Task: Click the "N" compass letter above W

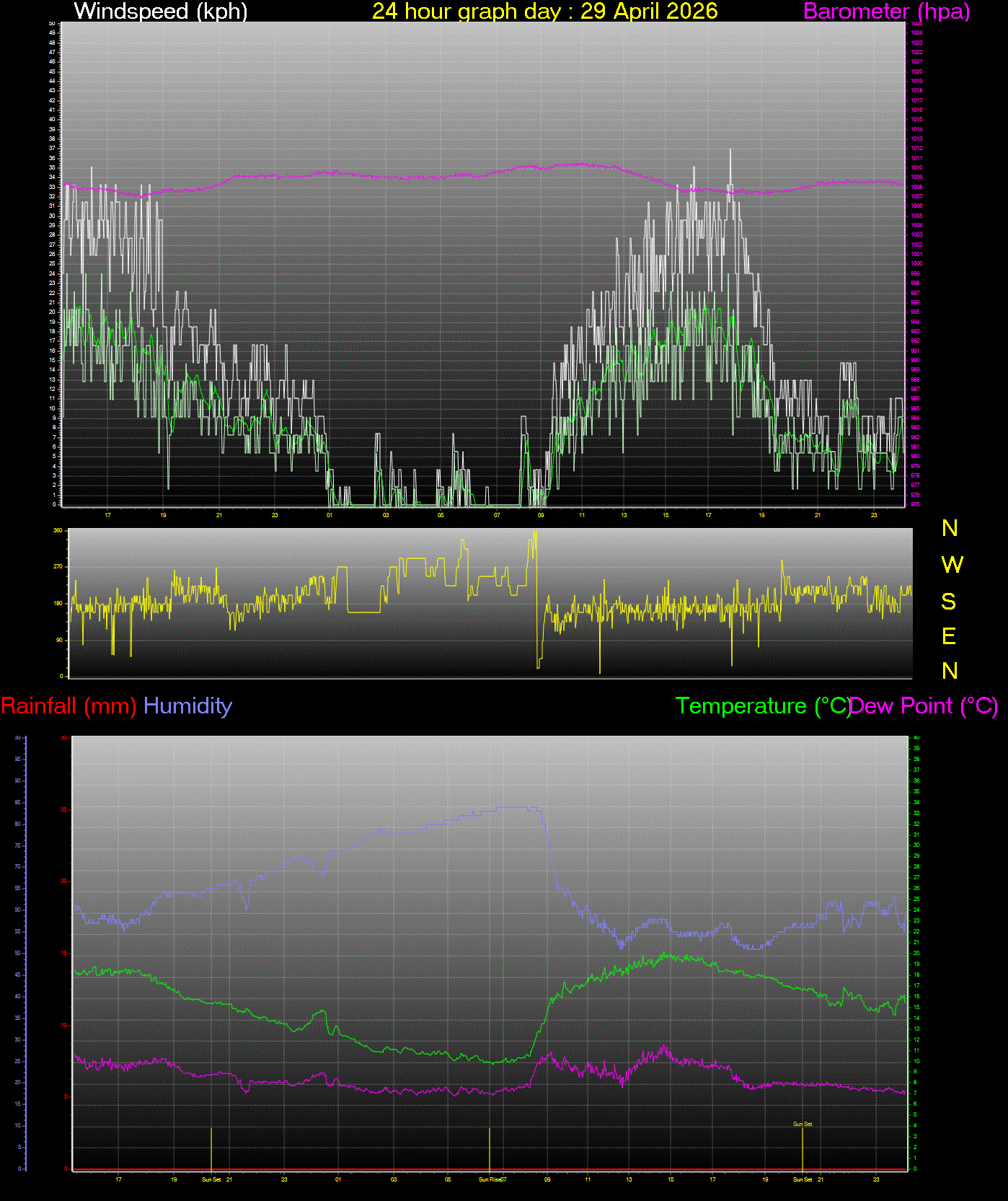Action: pos(950,528)
